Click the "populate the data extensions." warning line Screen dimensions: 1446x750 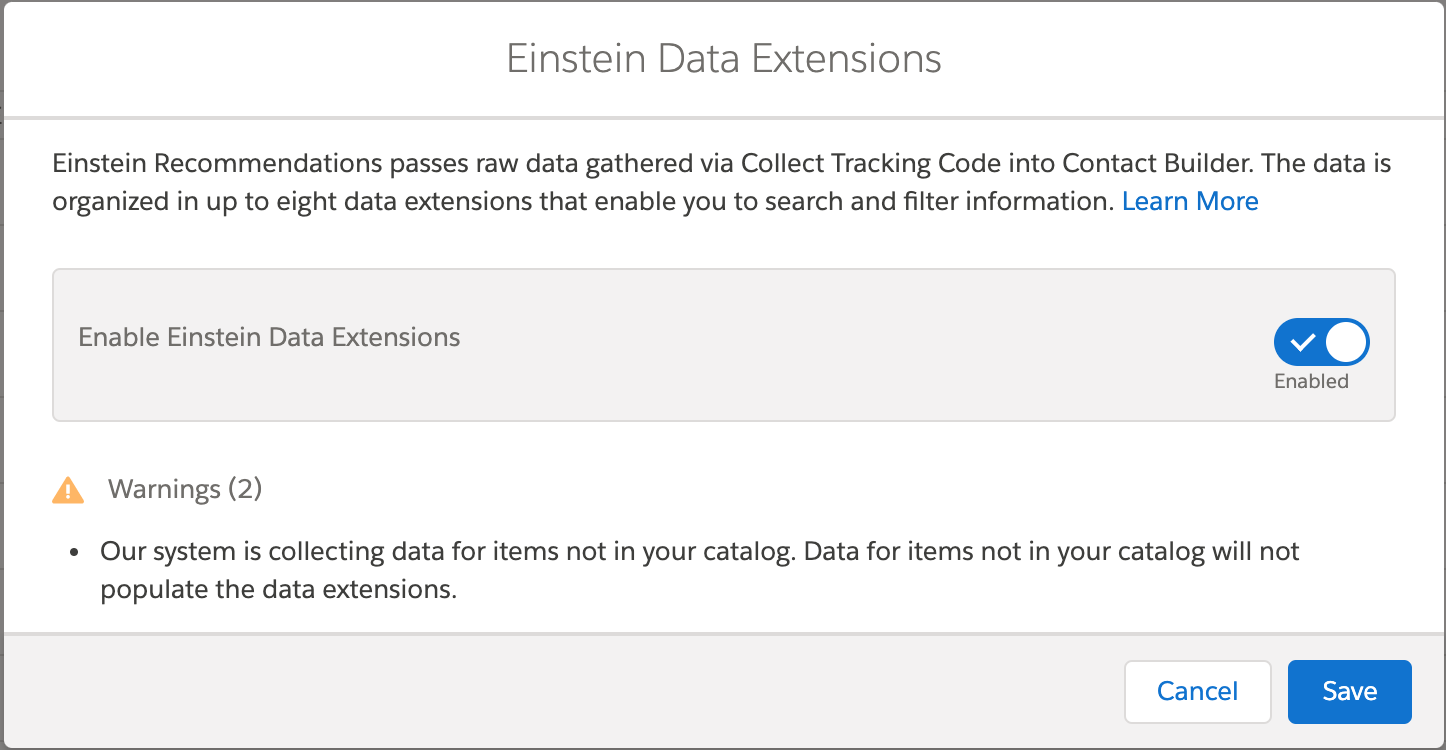[278, 589]
